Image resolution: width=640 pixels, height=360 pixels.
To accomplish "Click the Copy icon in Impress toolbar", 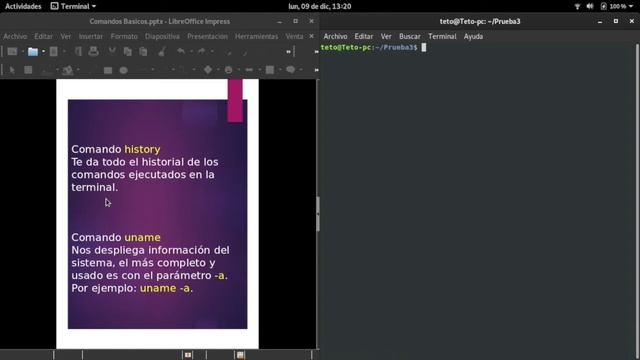I will (x=127, y=51).
